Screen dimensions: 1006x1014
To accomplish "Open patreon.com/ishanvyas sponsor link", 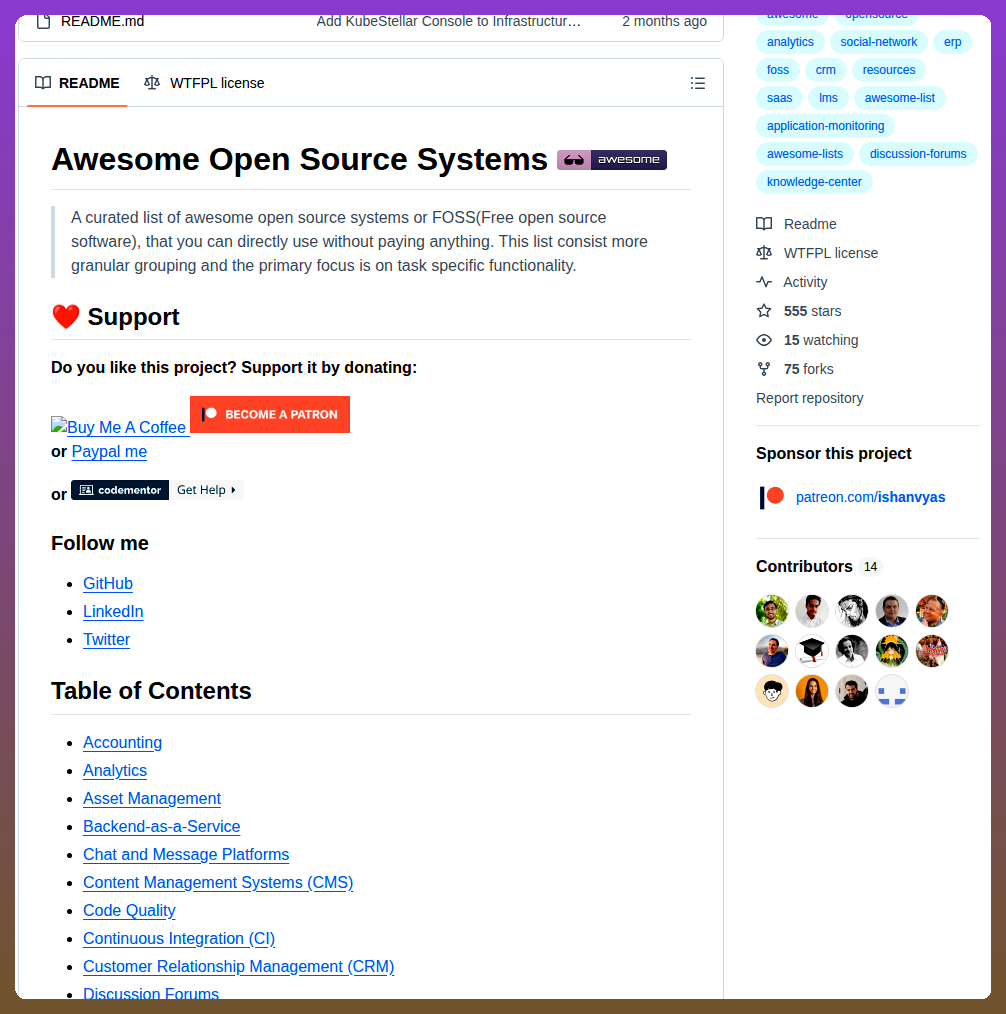I will (x=870, y=497).
